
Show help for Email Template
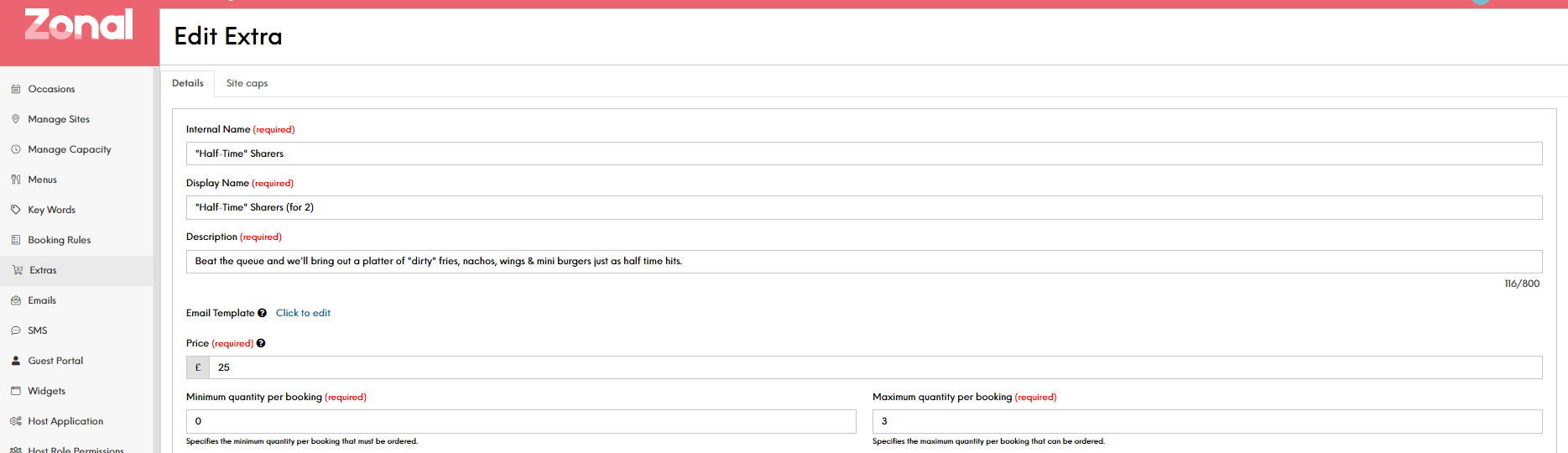pyautogui.click(x=262, y=313)
